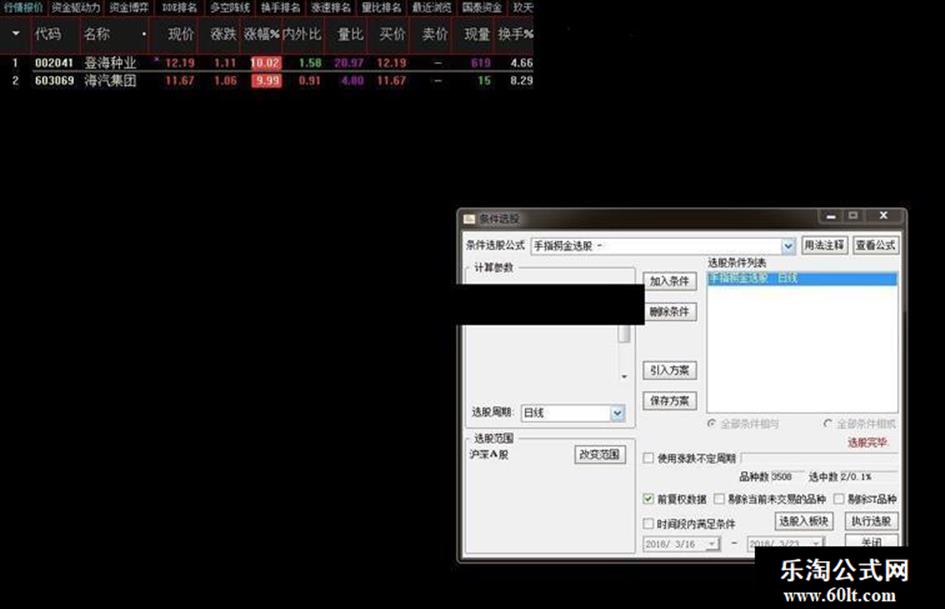Viewport: 945px width, 609px height.
Task: Sort by the 名称 column header
Action: coord(97,34)
